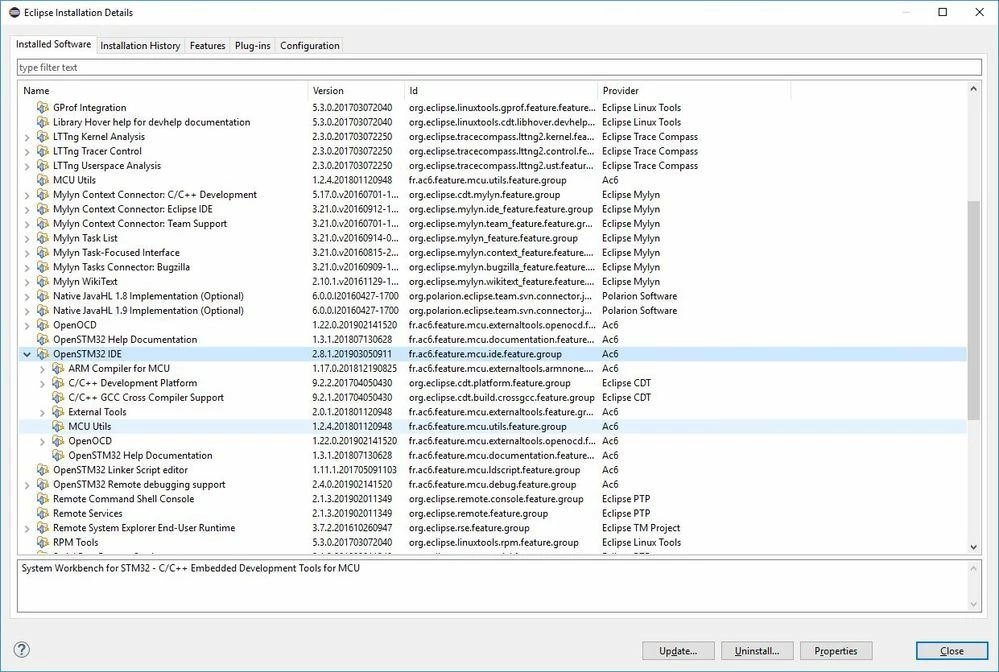Click the LTTng Kernel Analysis feature icon
Image resolution: width=999 pixels, height=672 pixels.
point(43,137)
